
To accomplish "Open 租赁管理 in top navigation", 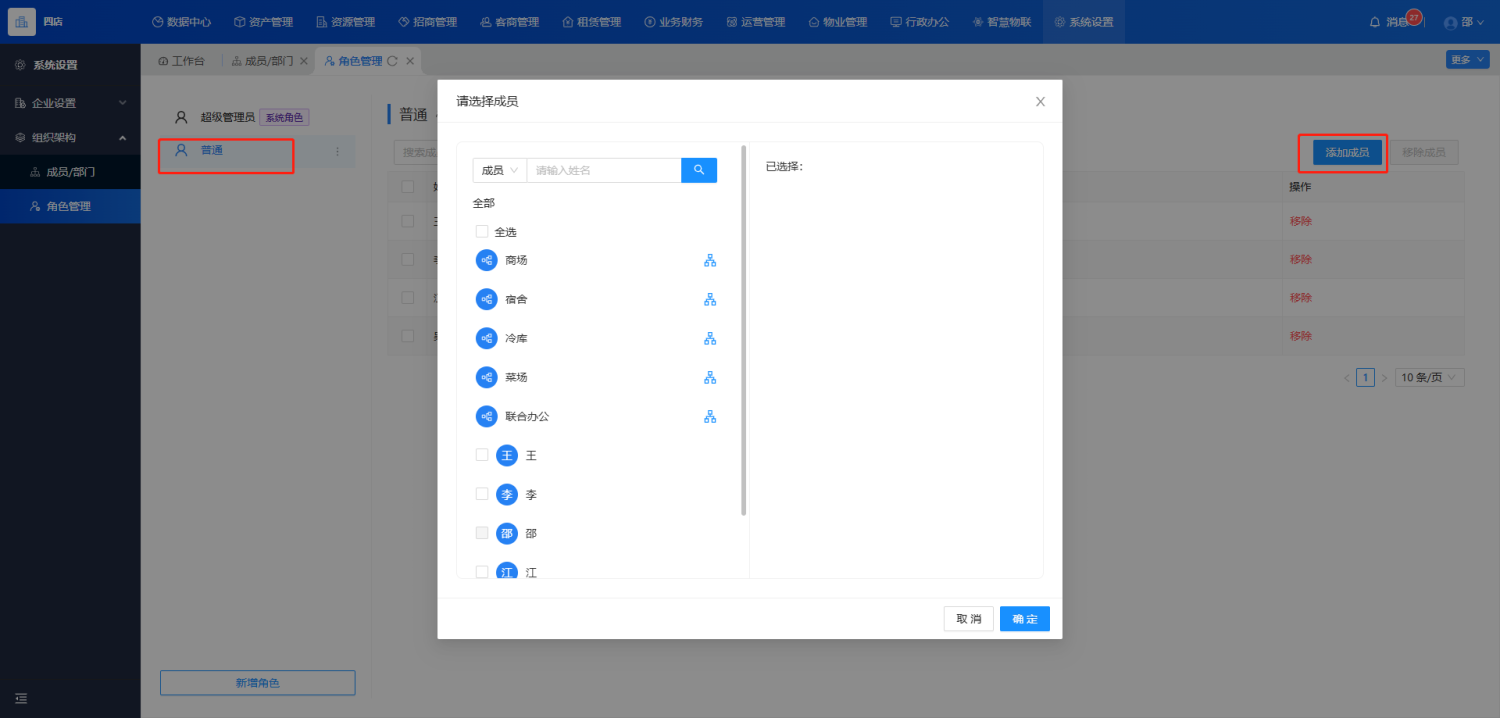I will pos(591,22).
